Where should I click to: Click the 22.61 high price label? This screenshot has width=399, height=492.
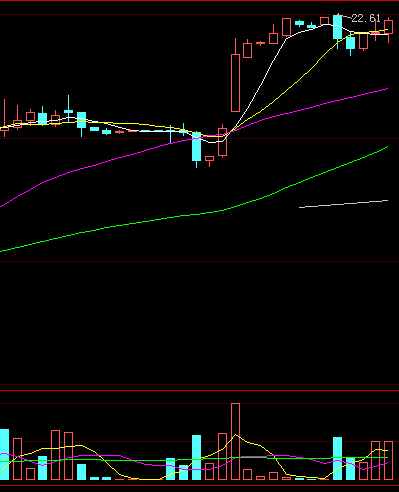366,18
